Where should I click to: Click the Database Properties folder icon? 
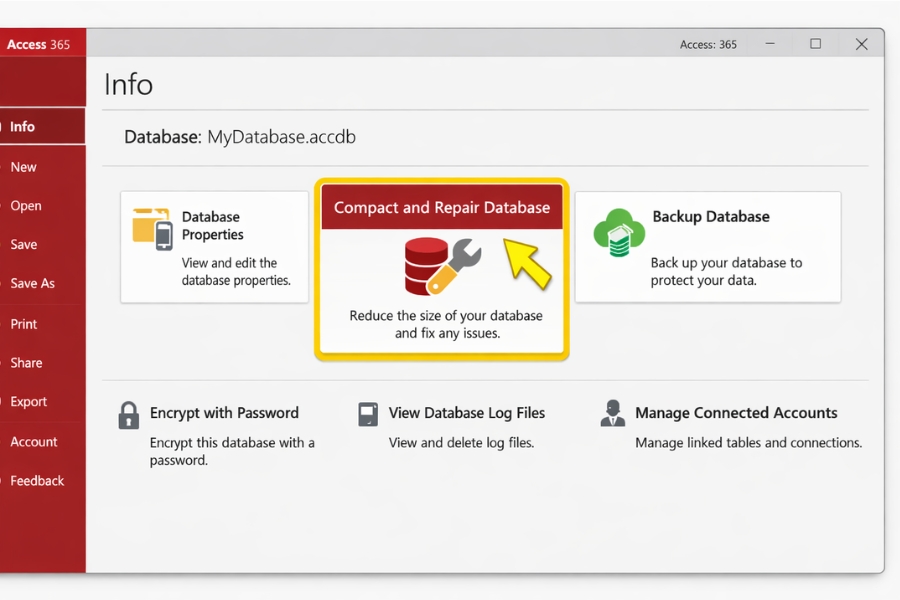[152, 228]
